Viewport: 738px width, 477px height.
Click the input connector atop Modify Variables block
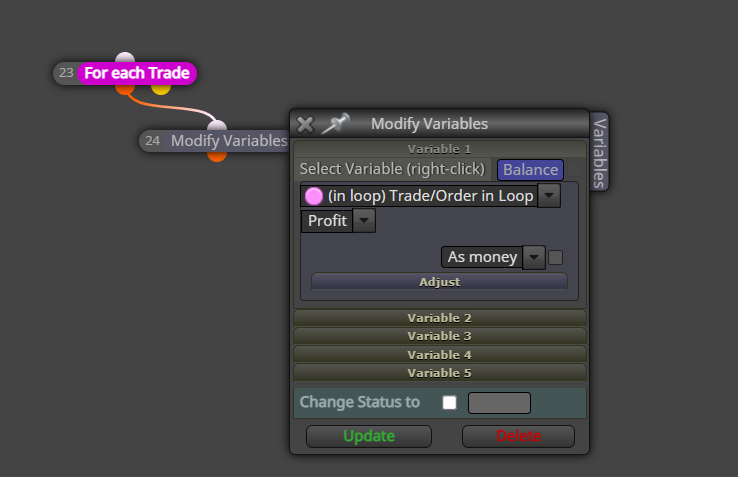(217, 126)
